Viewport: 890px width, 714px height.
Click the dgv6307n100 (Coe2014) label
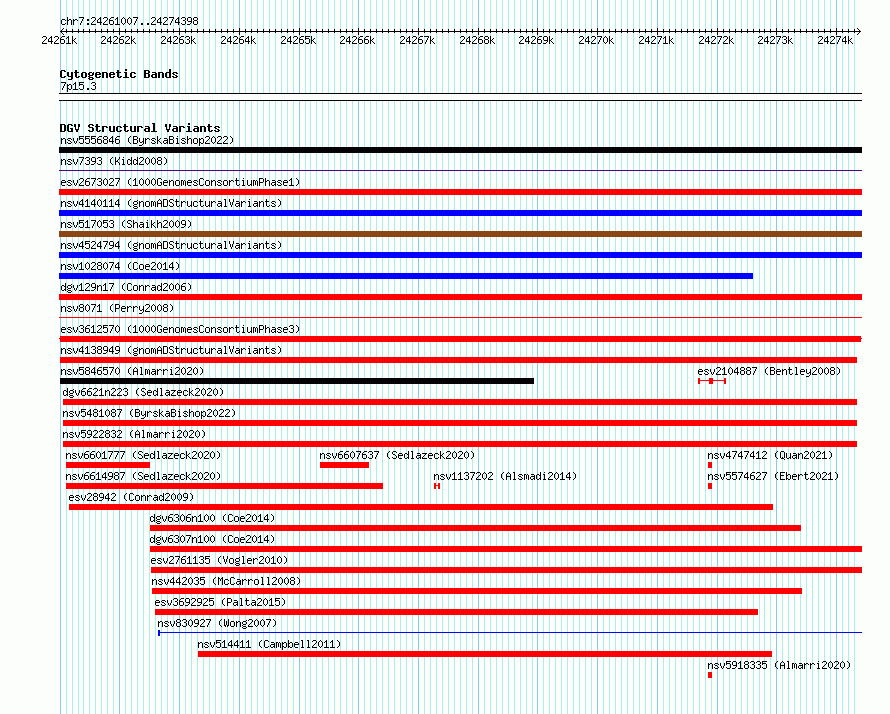212,539
